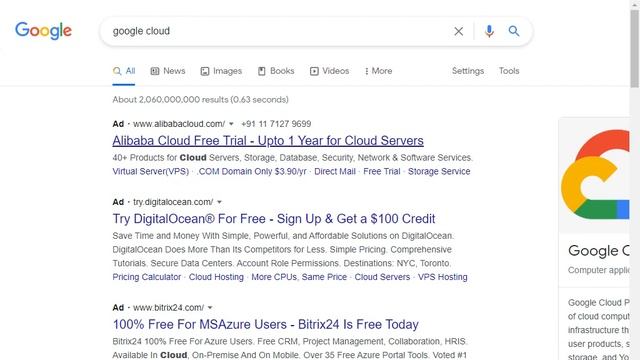Click the www.alibabacloud.com/ ad URL
The height and width of the screenshot is (360, 640).
coord(179,124)
